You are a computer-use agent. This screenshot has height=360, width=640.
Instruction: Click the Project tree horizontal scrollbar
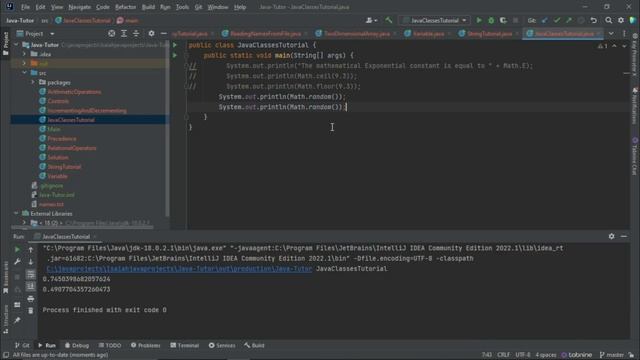click(82, 227)
